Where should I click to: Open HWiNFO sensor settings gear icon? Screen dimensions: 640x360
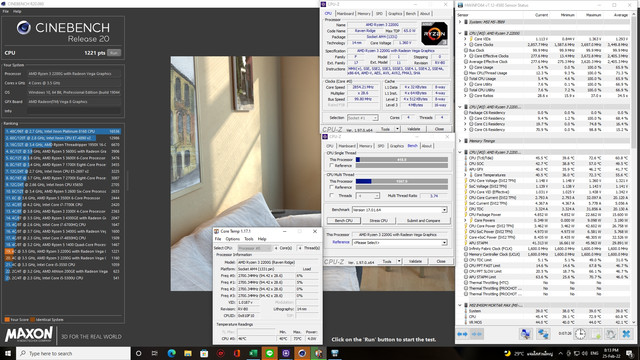pyautogui.click(x=611, y=334)
